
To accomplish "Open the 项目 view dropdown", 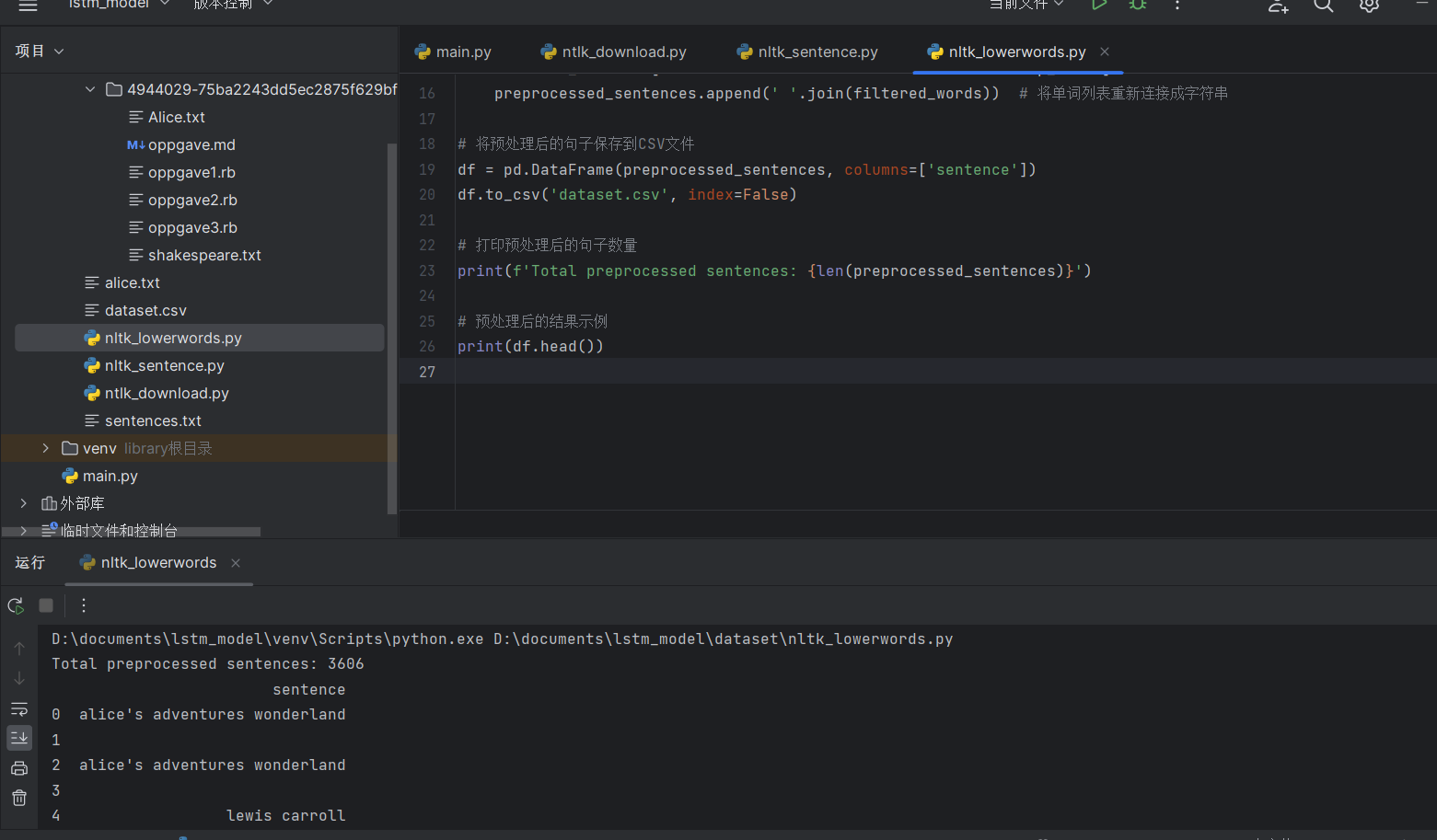I will tap(39, 52).
